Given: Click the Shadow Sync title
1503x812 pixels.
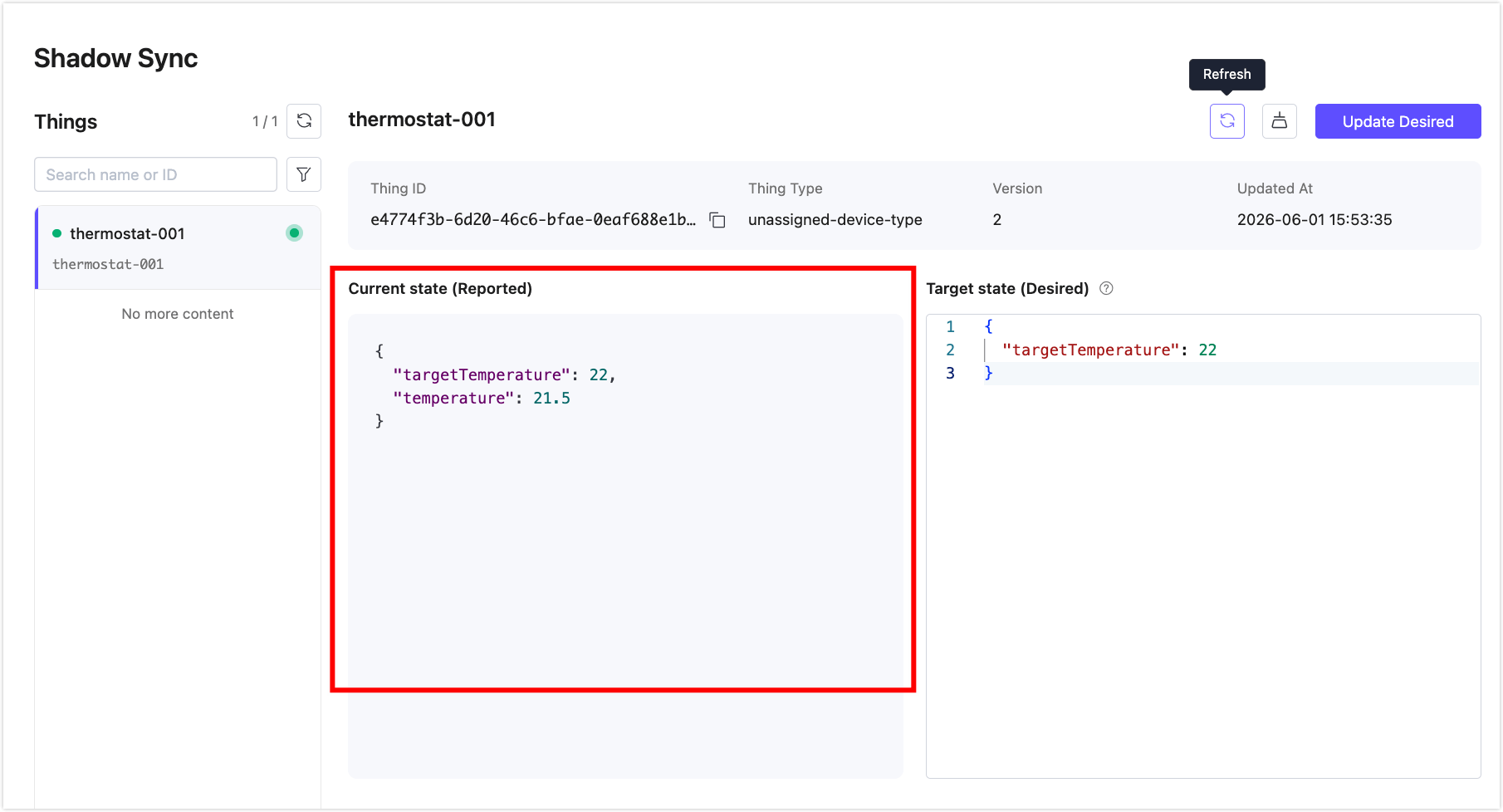Looking at the screenshot, I should coord(116,58).
